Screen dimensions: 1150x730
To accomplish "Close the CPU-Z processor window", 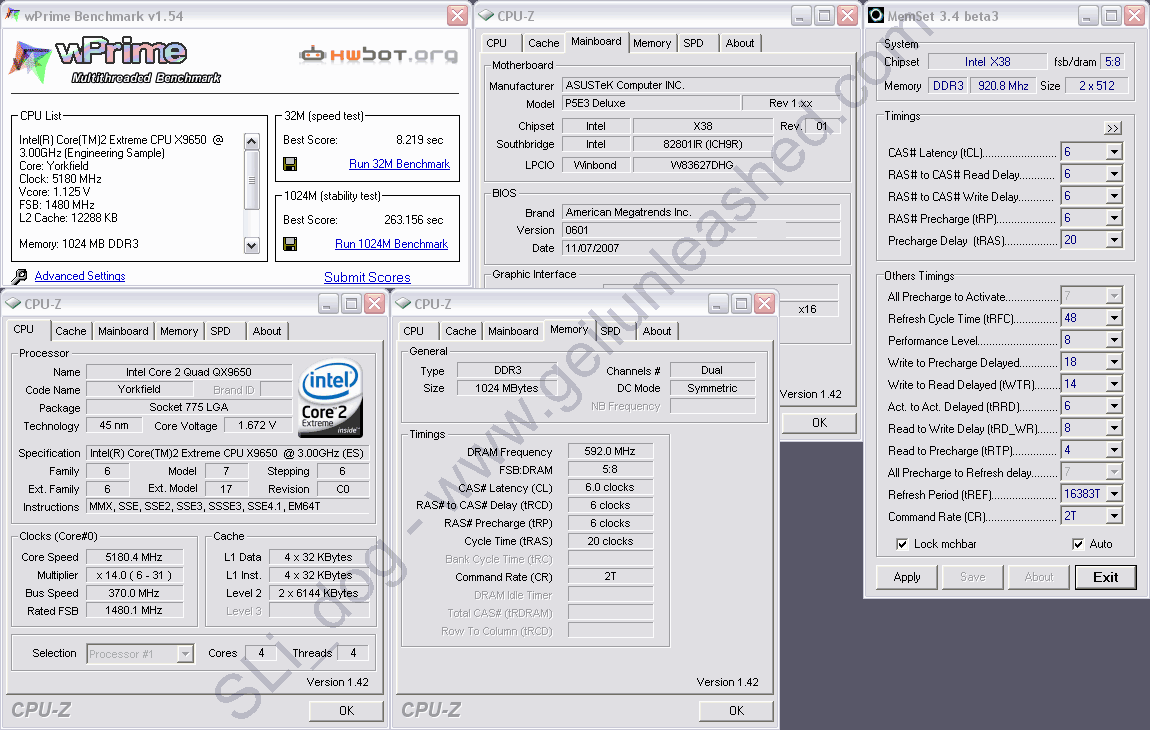I will (x=375, y=304).
